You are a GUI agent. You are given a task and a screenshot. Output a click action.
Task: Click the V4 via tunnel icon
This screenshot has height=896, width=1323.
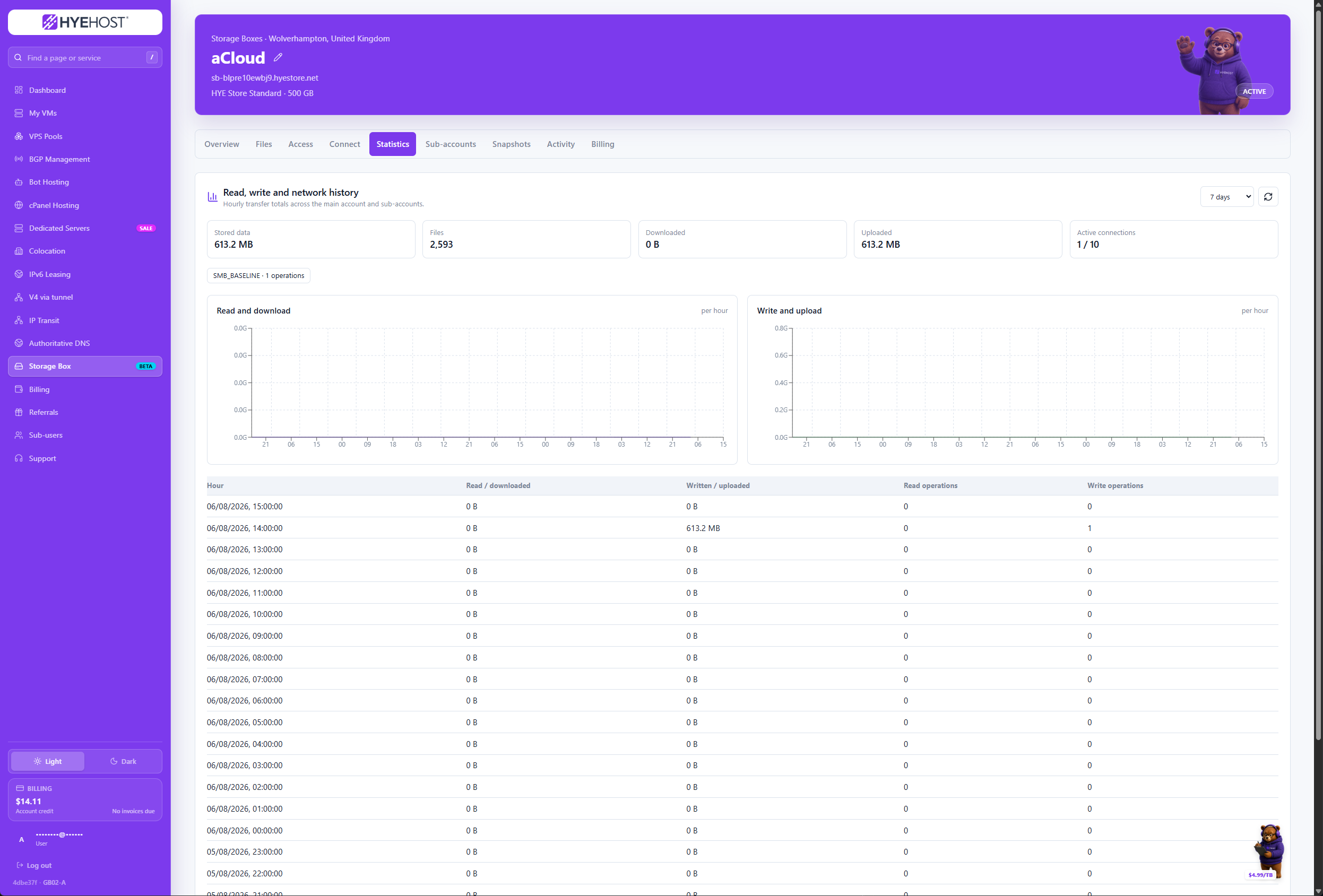coord(19,297)
